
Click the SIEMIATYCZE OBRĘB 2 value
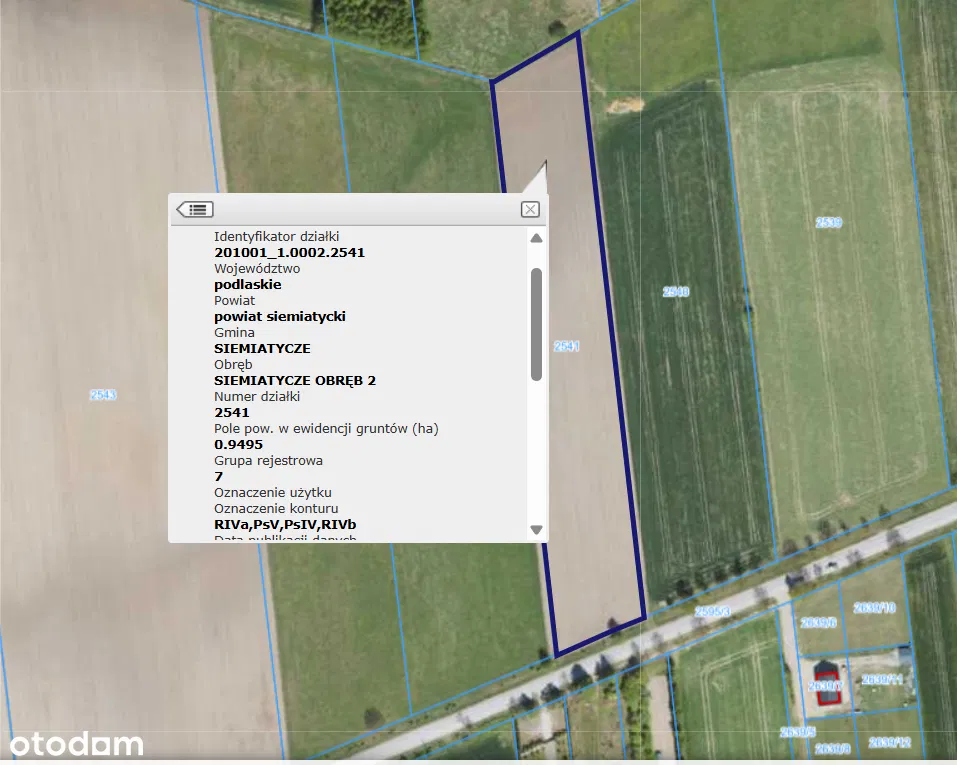click(295, 381)
